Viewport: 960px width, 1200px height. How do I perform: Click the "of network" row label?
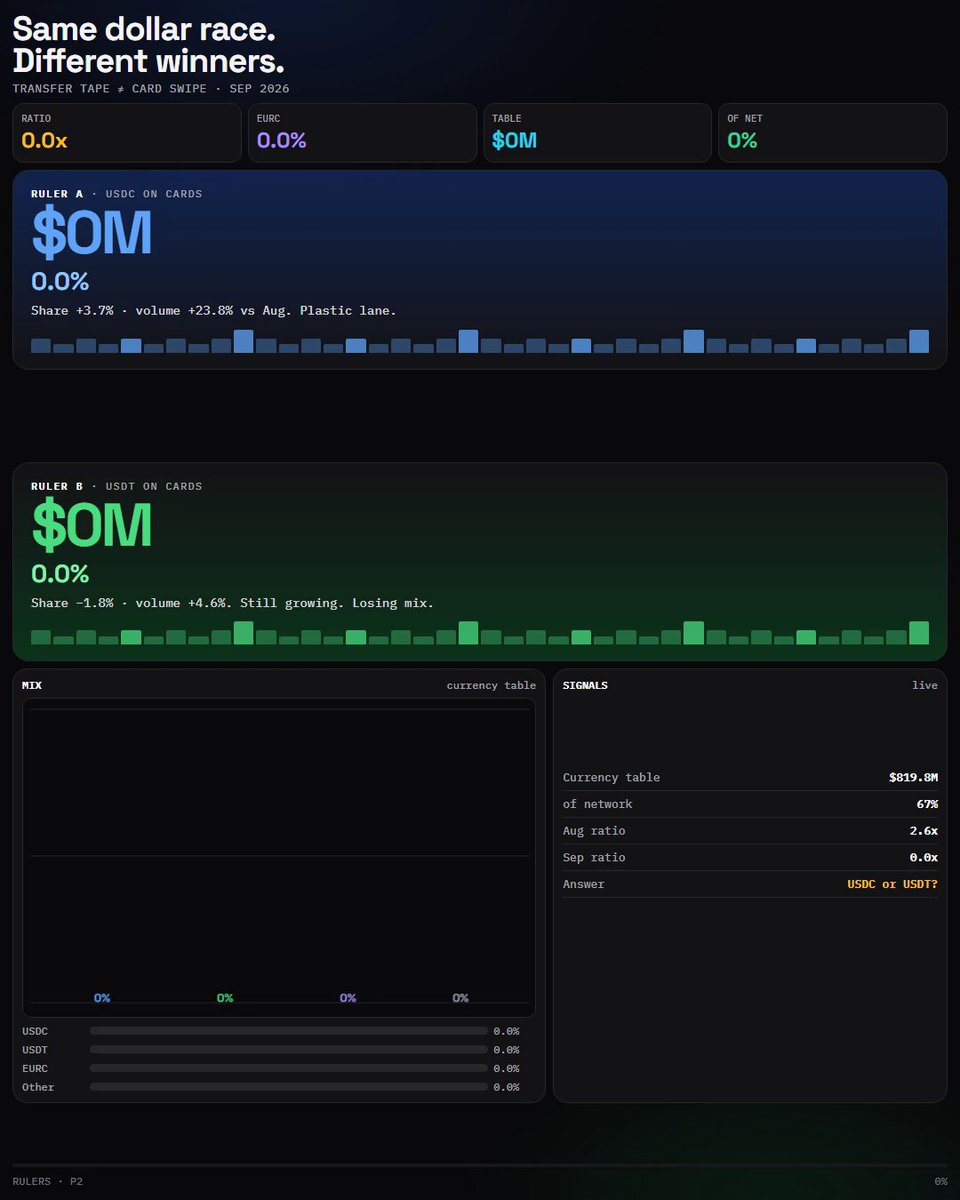[598, 804]
